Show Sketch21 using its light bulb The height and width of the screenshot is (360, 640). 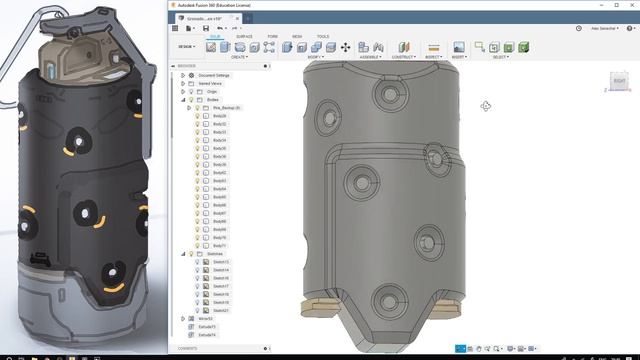[198, 311]
